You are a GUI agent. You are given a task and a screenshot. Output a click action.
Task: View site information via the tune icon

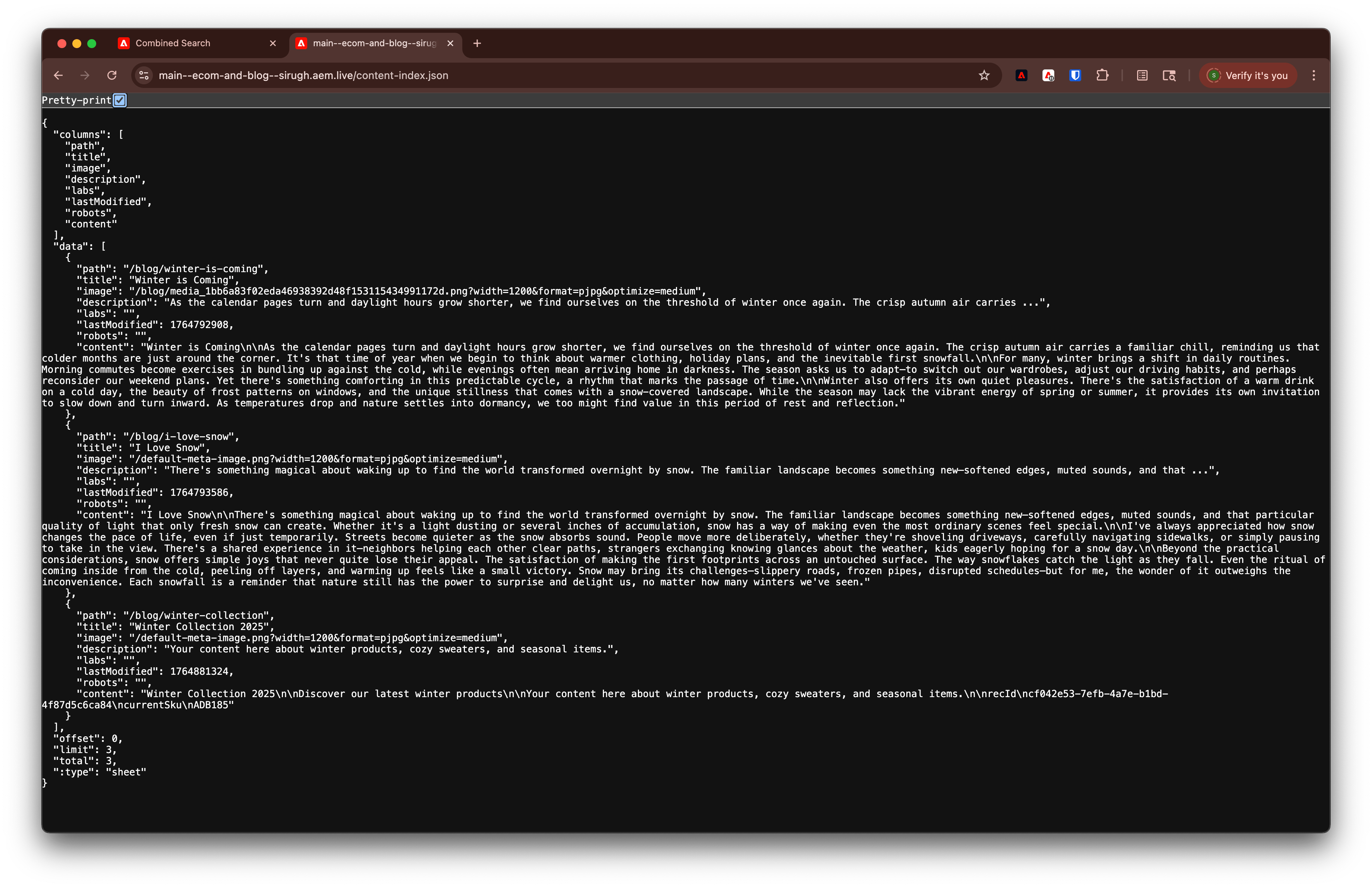tap(144, 75)
